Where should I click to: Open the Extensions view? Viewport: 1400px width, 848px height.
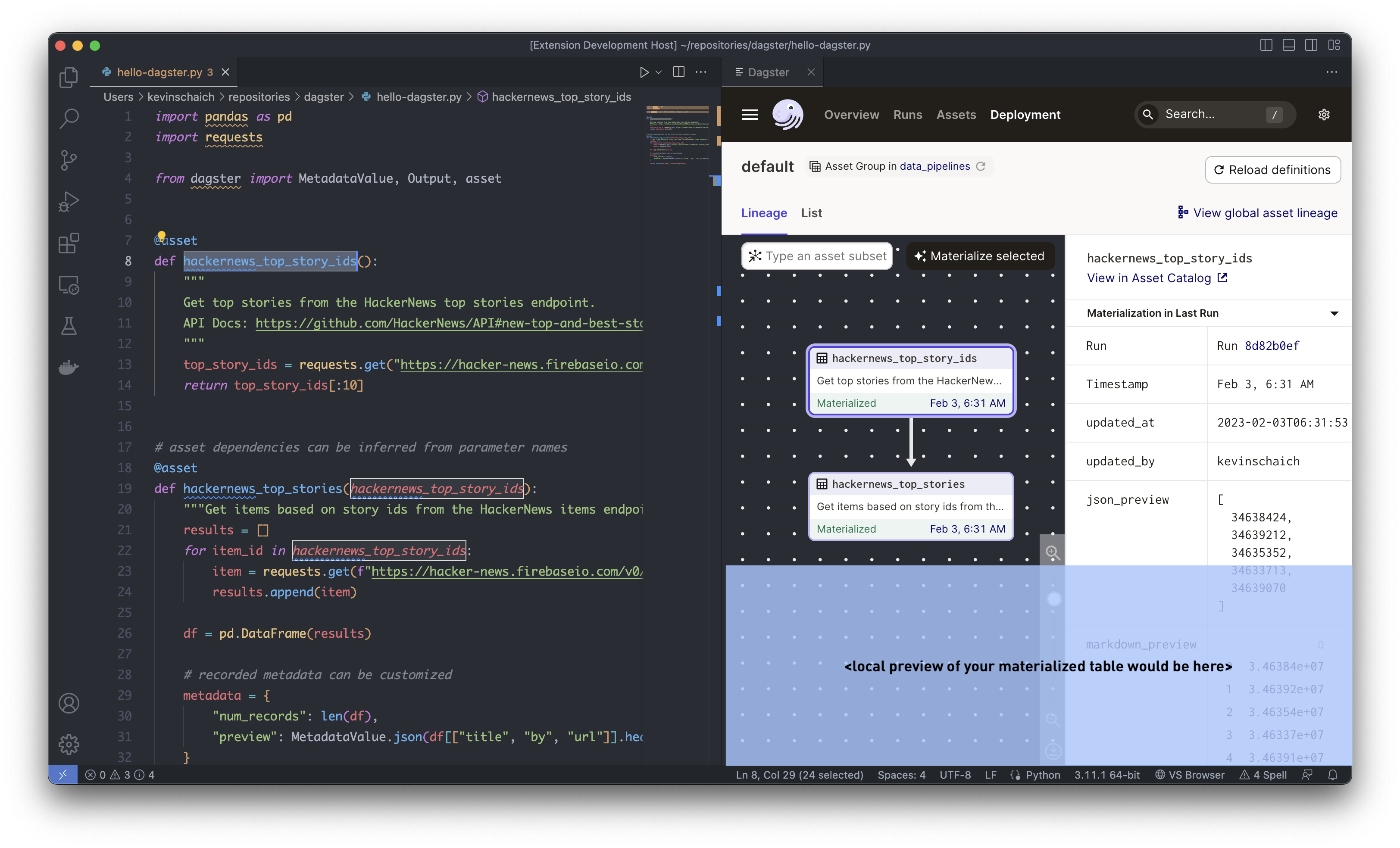(69, 243)
